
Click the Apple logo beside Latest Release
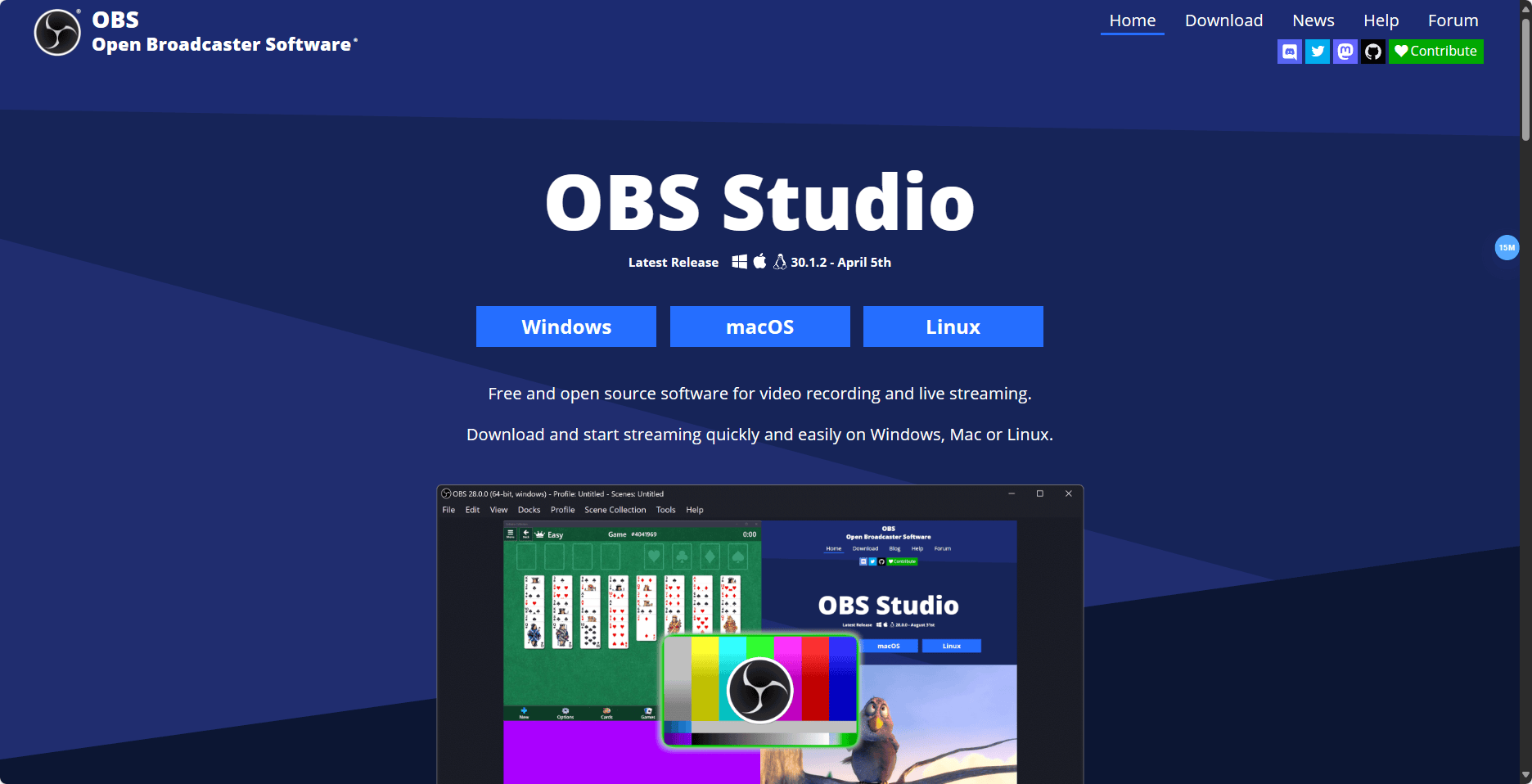760,261
